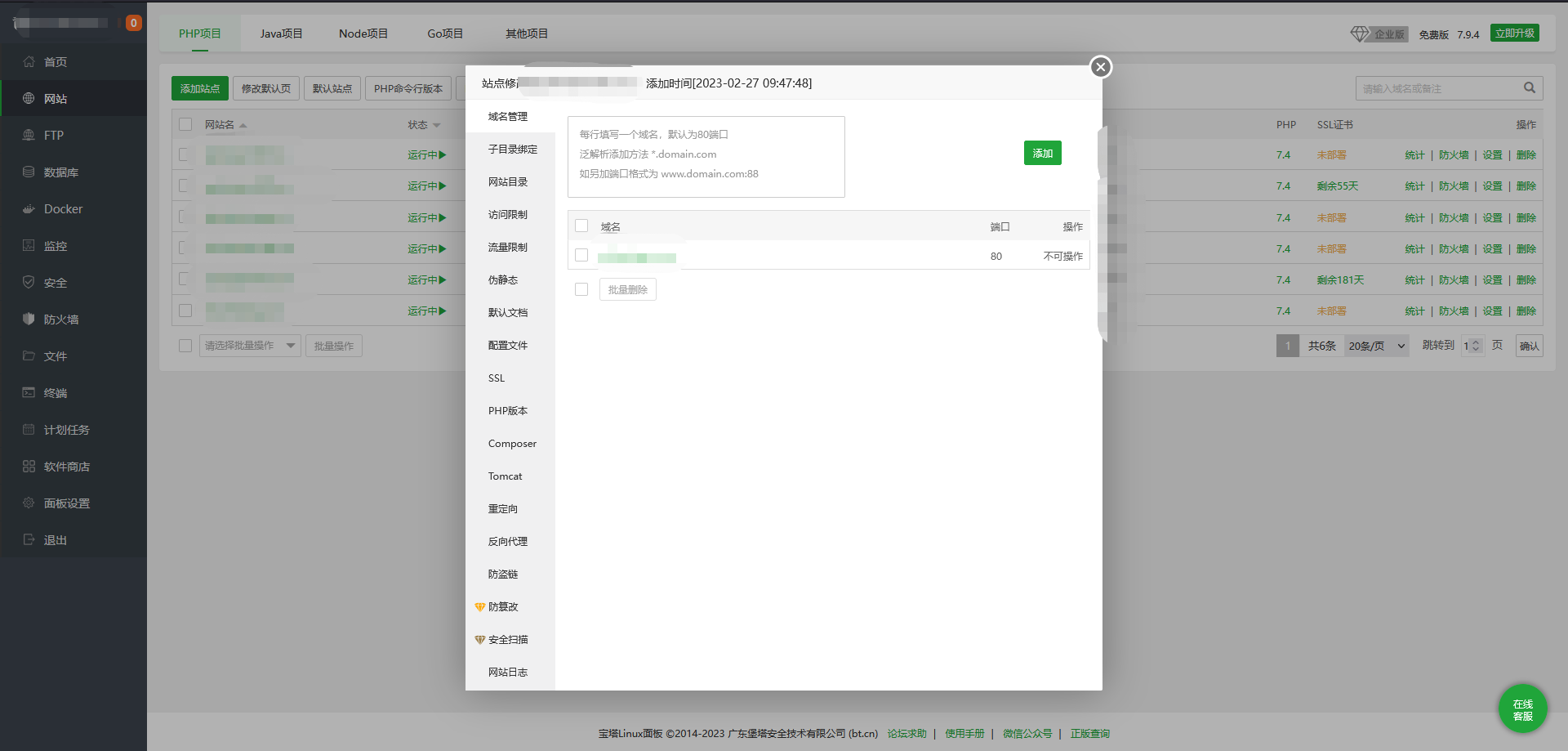This screenshot has height=751, width=1568.
Task: Click the Docker icon in sidebar
Action: pos(29,209)
